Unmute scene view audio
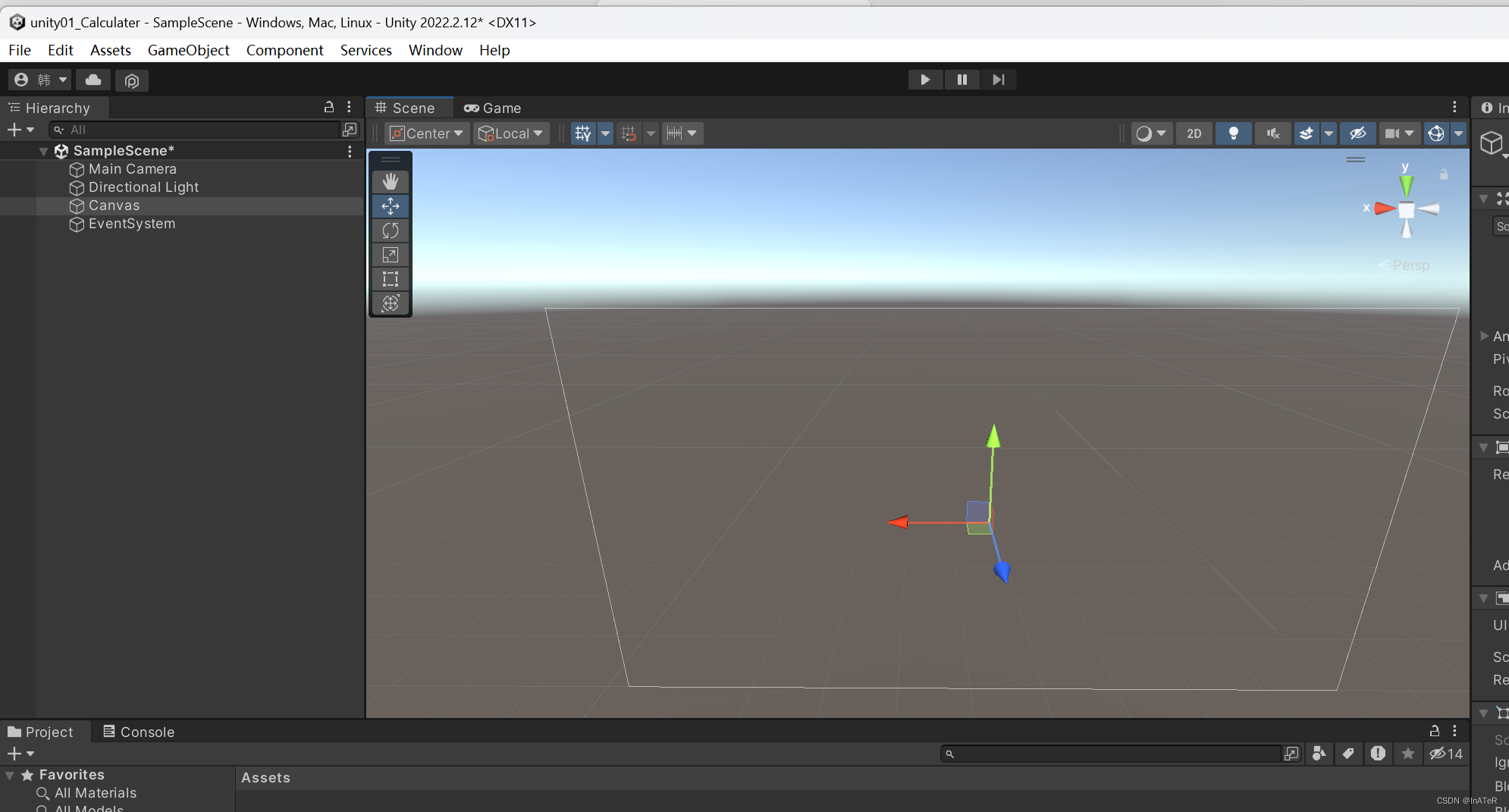The height and width of the screenshot is (812, 1509). click(x=1273, y=133)
